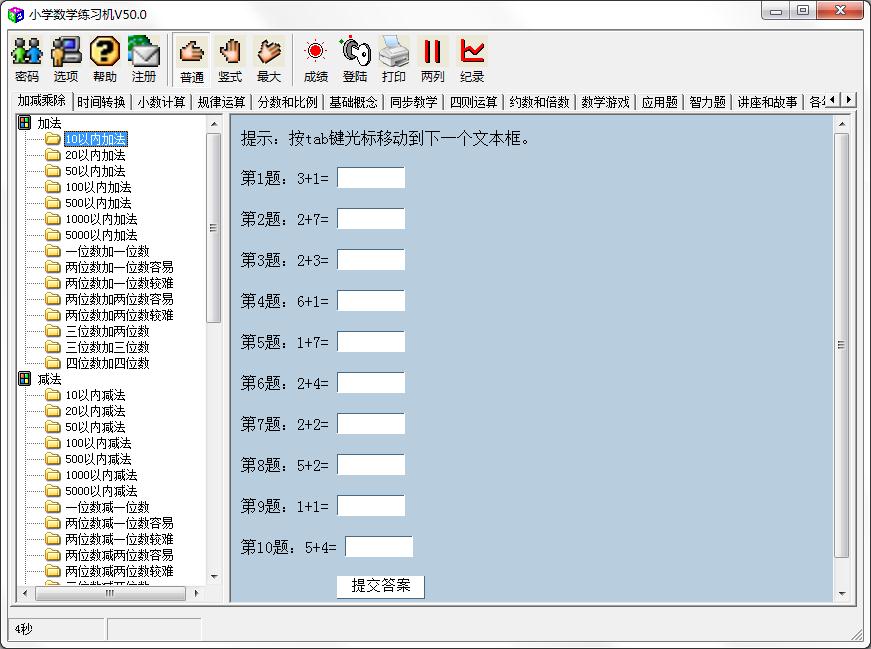Select 三位数加三位数 tree item
Screen dimensions: 871x649
click(x=107, y=347)
